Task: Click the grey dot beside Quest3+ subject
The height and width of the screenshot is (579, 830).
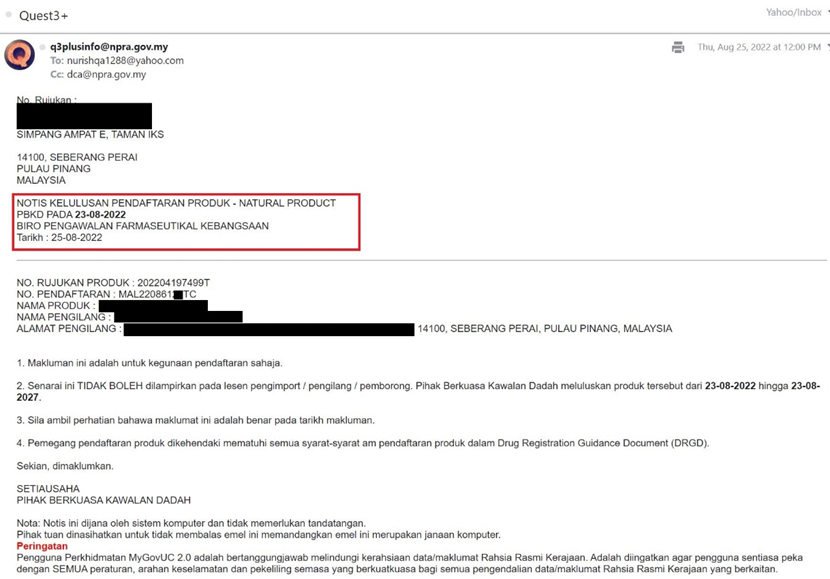Action: 8,15
